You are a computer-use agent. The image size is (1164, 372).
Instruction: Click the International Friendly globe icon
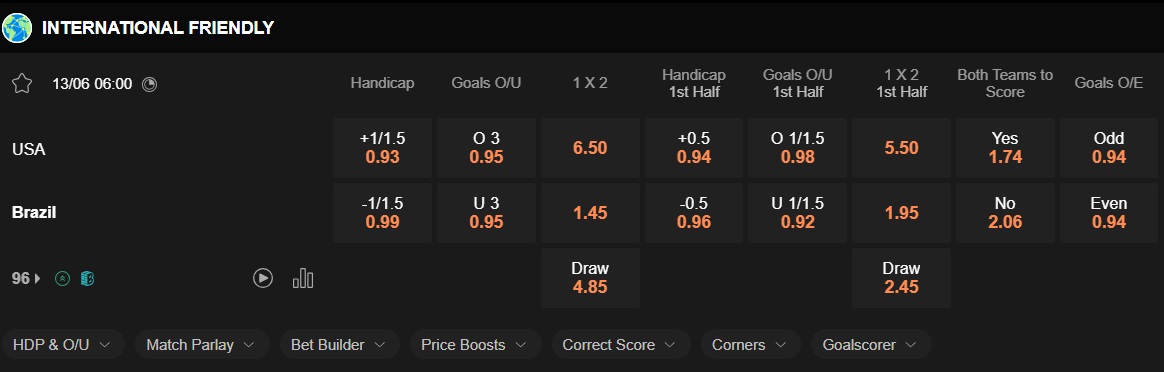coord(17,27)
